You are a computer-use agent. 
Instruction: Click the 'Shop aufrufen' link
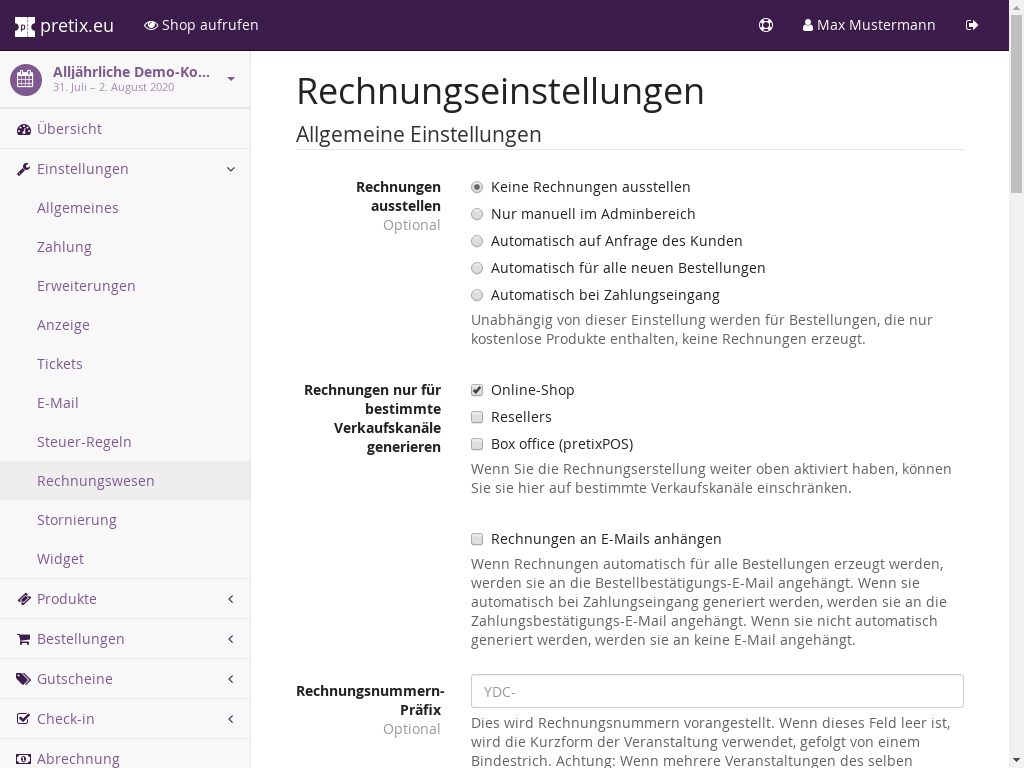click(x=201, y=25)
